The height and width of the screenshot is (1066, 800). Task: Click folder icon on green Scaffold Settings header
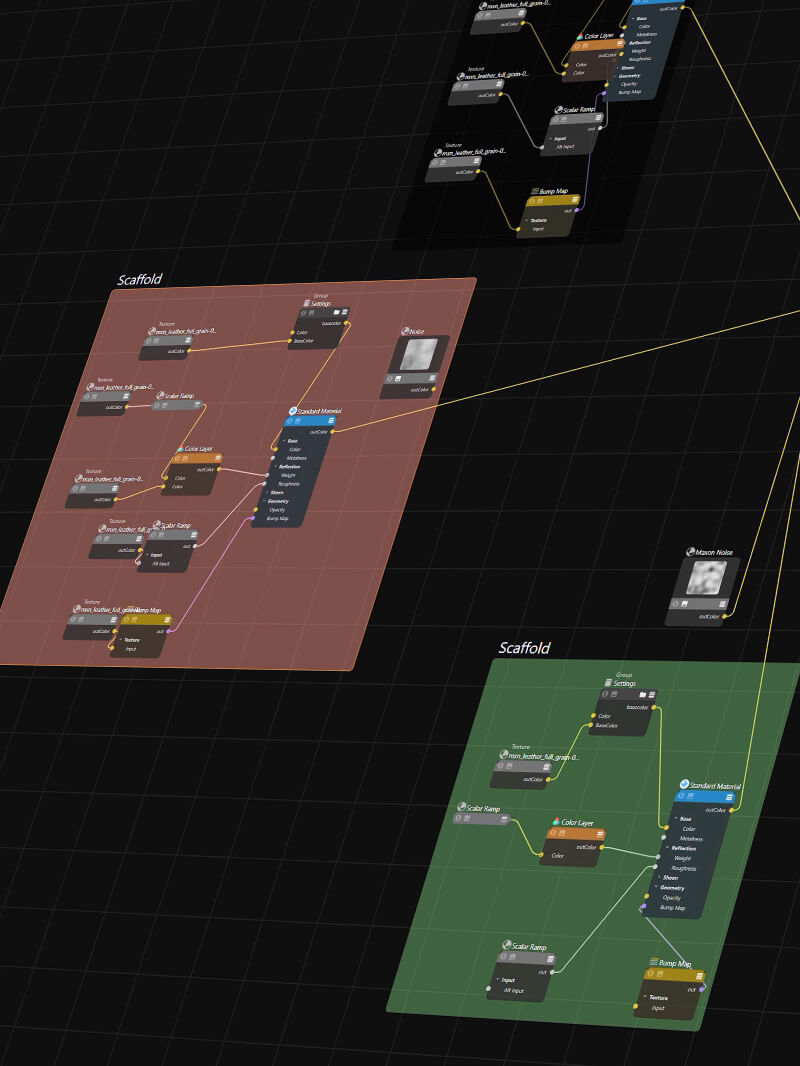(x=643, y=694)
